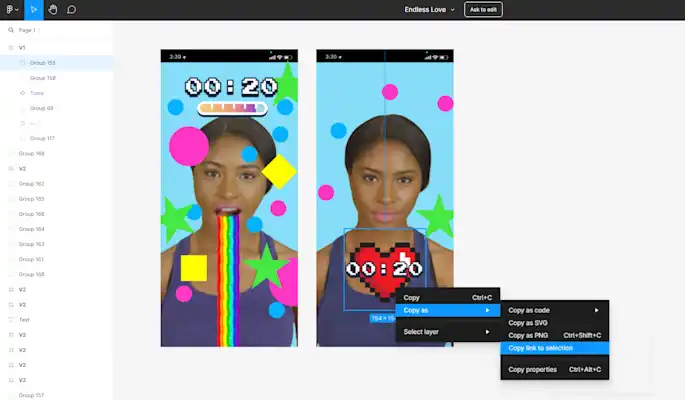Click the text icon of Text layer
The width and height of the screenshot is (685, 400).
(11, 320)
